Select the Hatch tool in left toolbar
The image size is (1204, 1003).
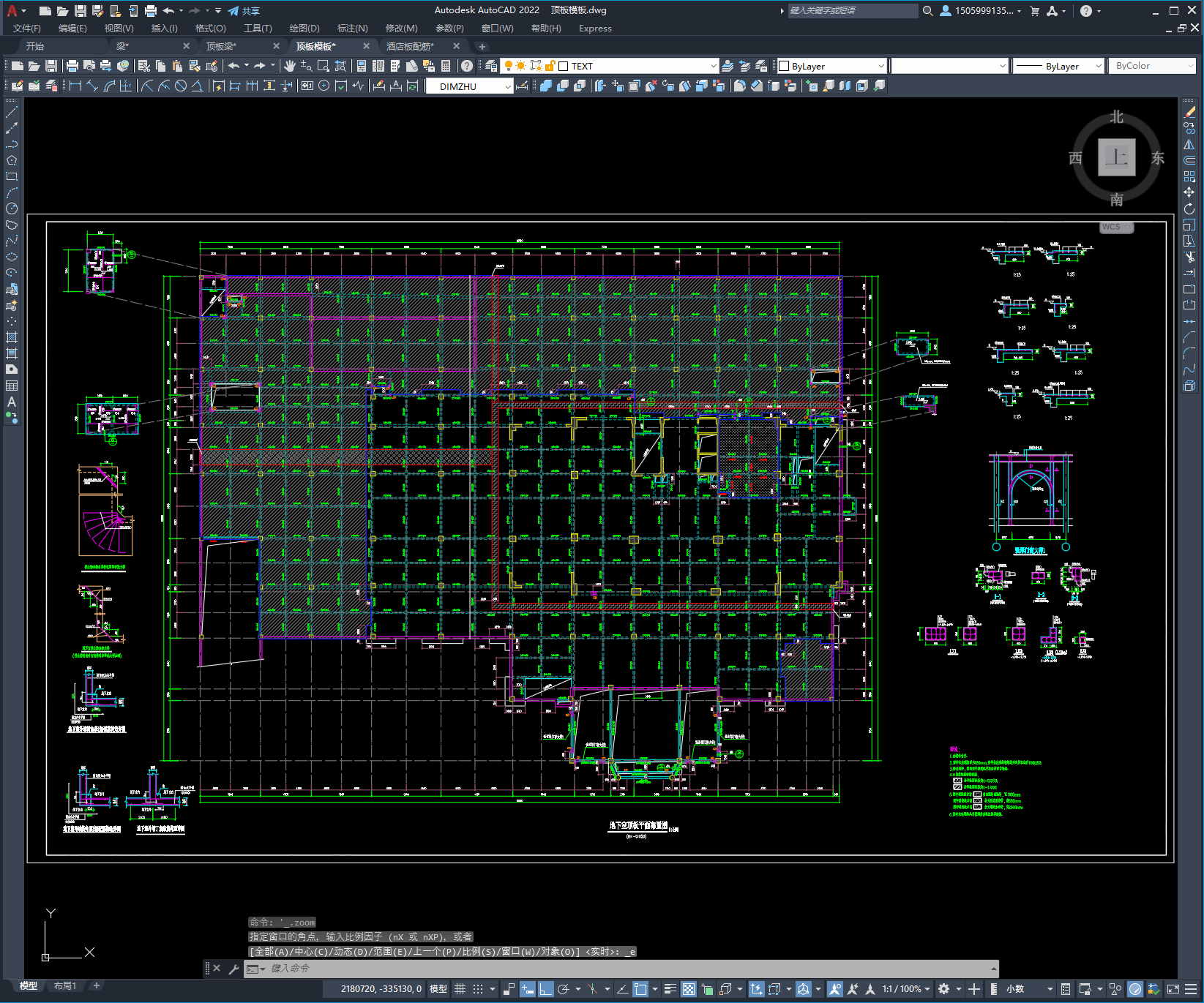12,337
